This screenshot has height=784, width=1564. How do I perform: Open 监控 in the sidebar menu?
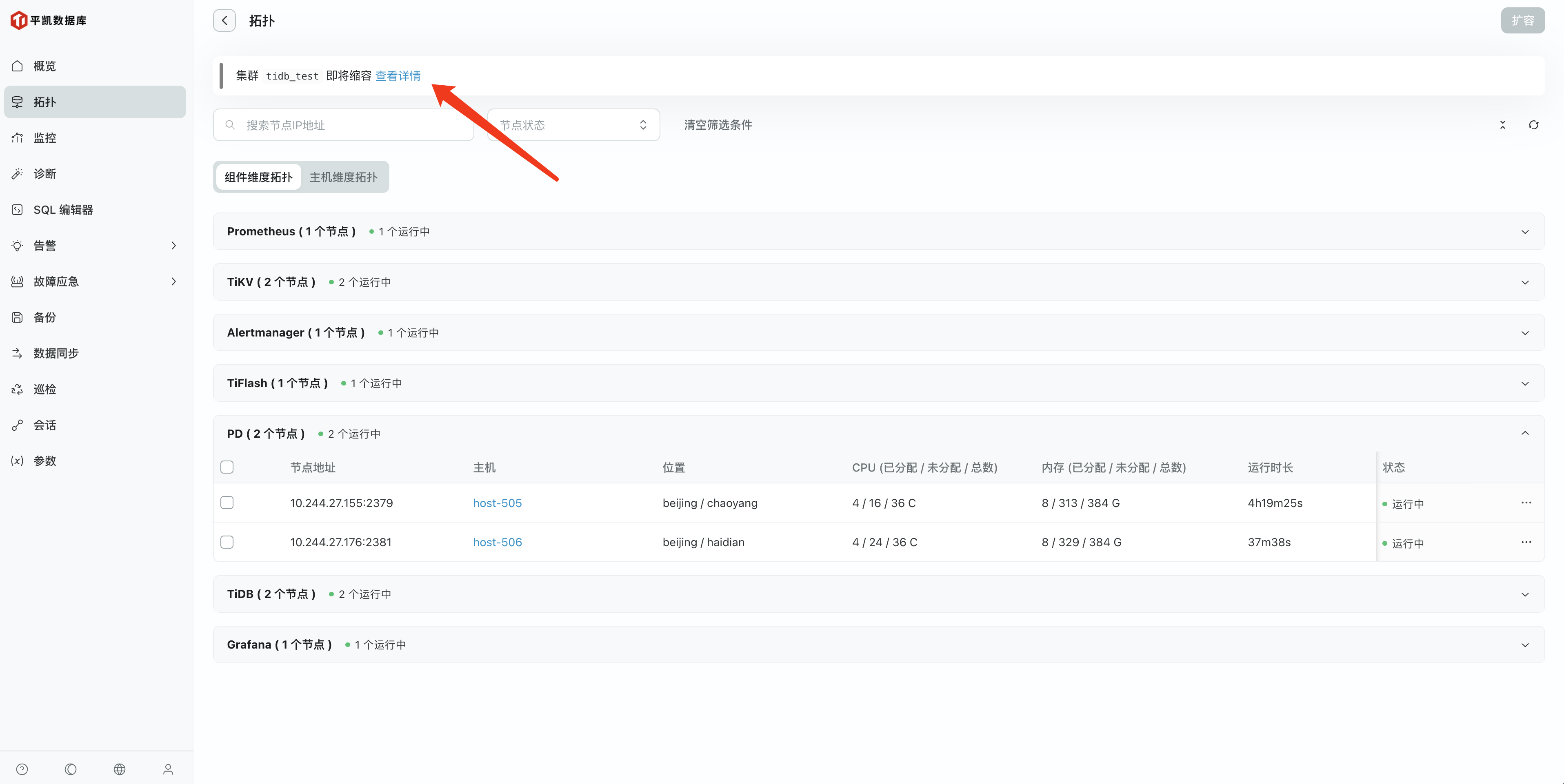pyautogui.click(x=44, y=138)
